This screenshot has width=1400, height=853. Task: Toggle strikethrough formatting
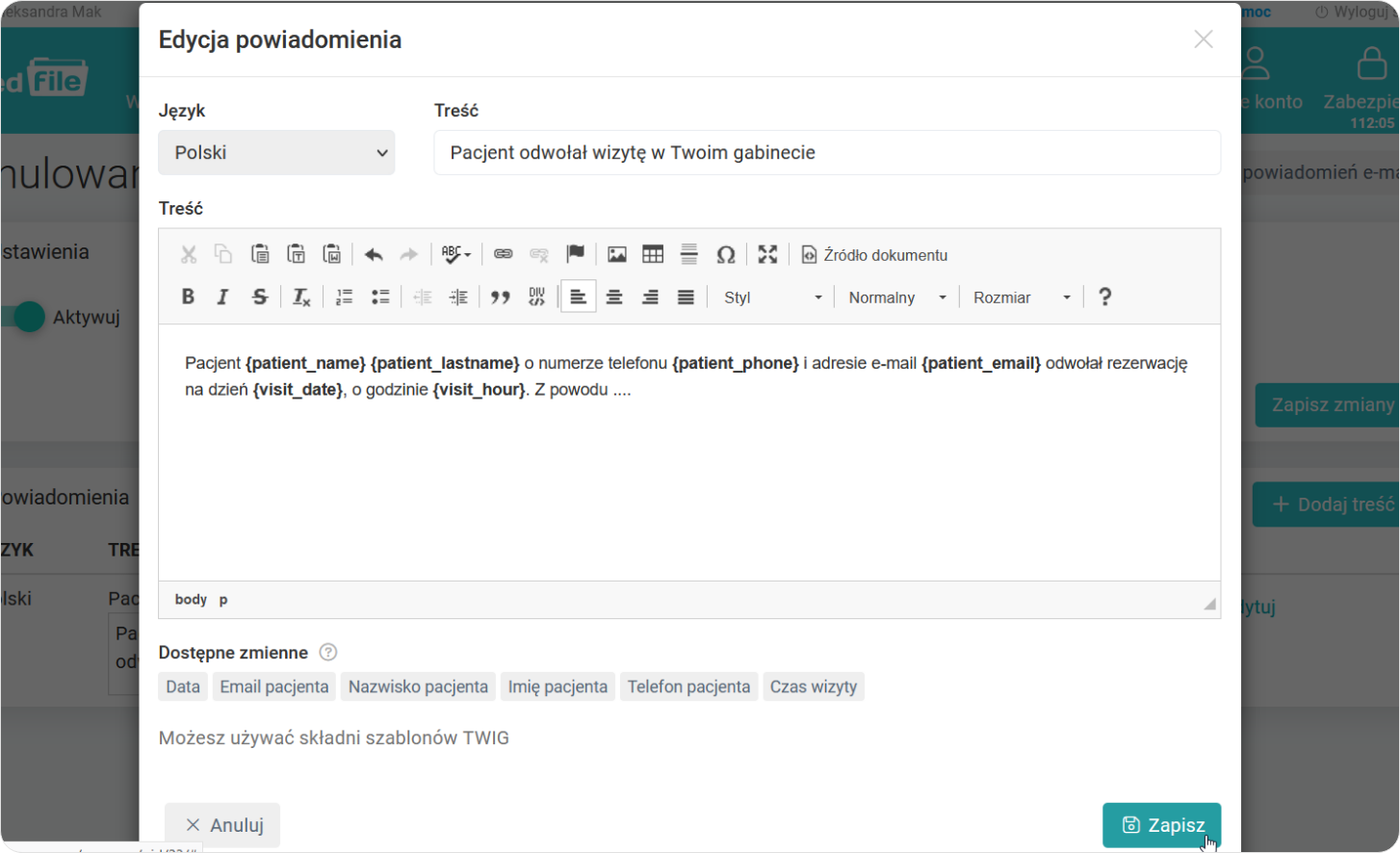(x=260, y=297)
